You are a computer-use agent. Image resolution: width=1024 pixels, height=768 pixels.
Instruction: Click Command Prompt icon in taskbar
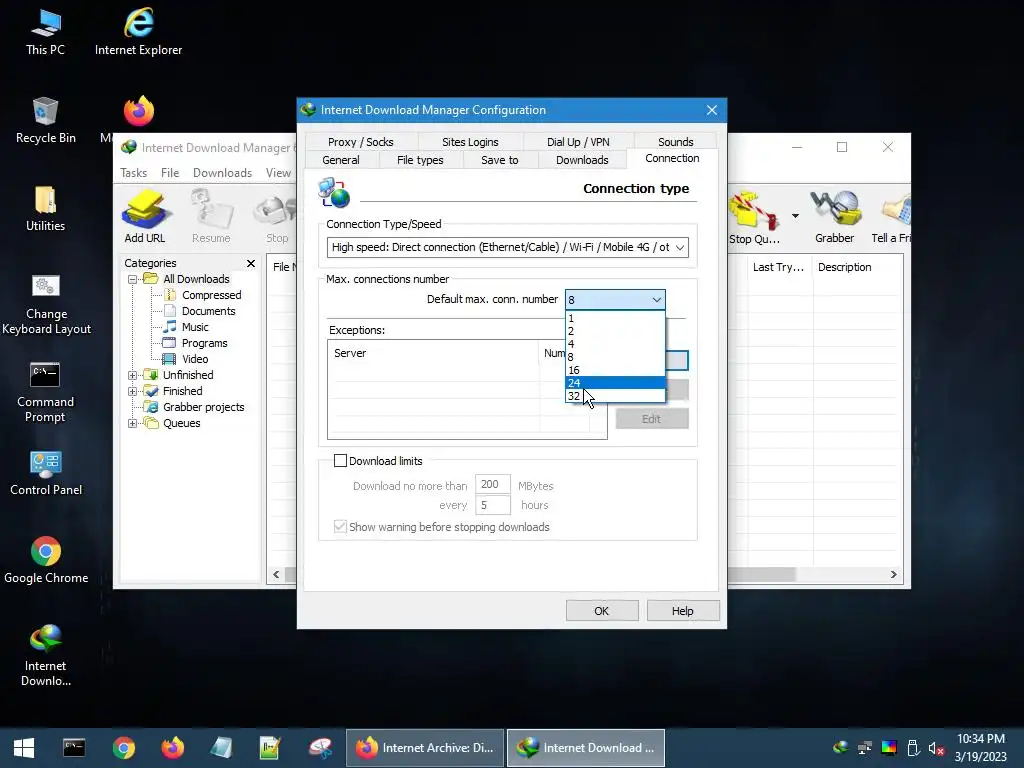tap(74, 748)
